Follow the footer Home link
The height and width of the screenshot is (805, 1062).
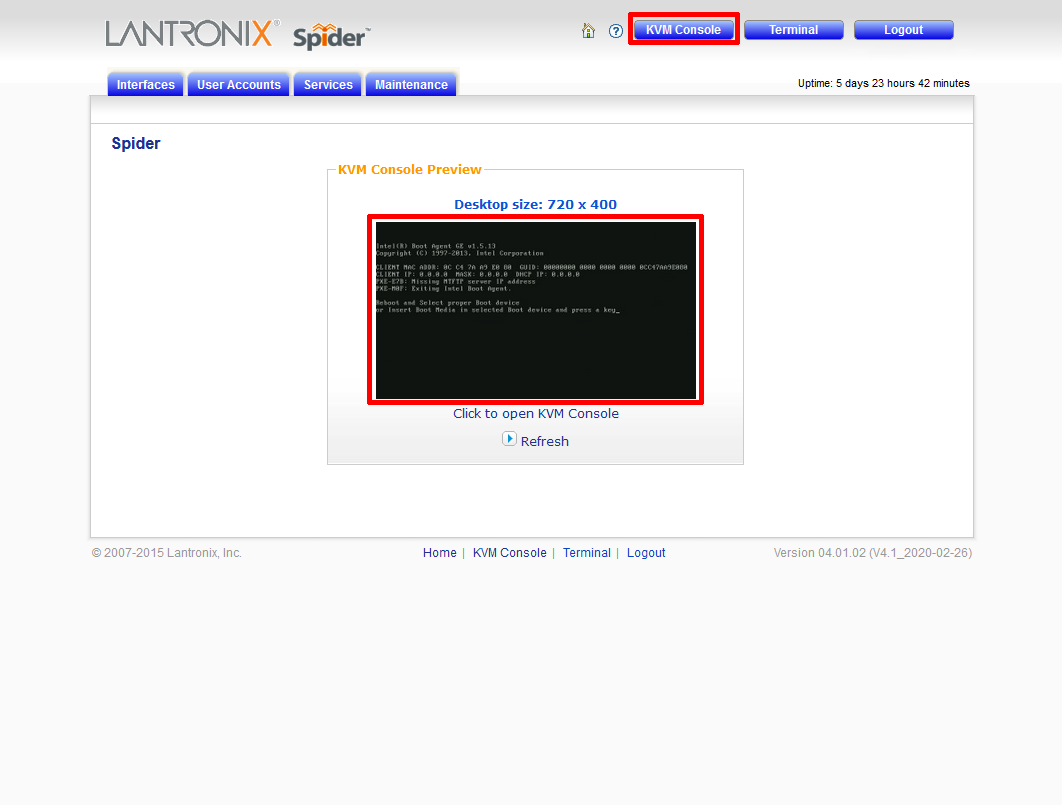tap(439, 553)
